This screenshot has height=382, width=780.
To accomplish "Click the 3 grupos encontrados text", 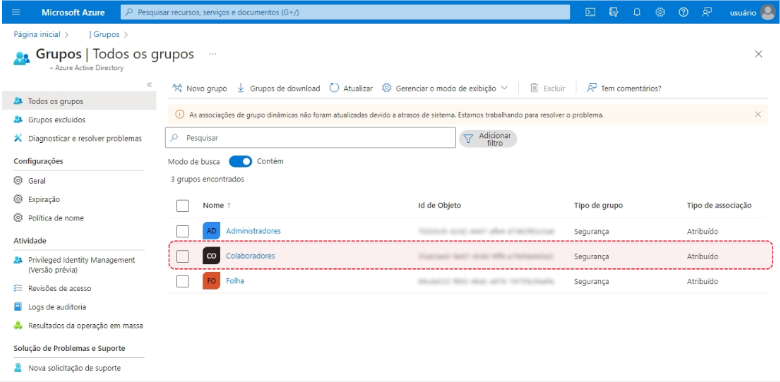I will tap(207, 179).
